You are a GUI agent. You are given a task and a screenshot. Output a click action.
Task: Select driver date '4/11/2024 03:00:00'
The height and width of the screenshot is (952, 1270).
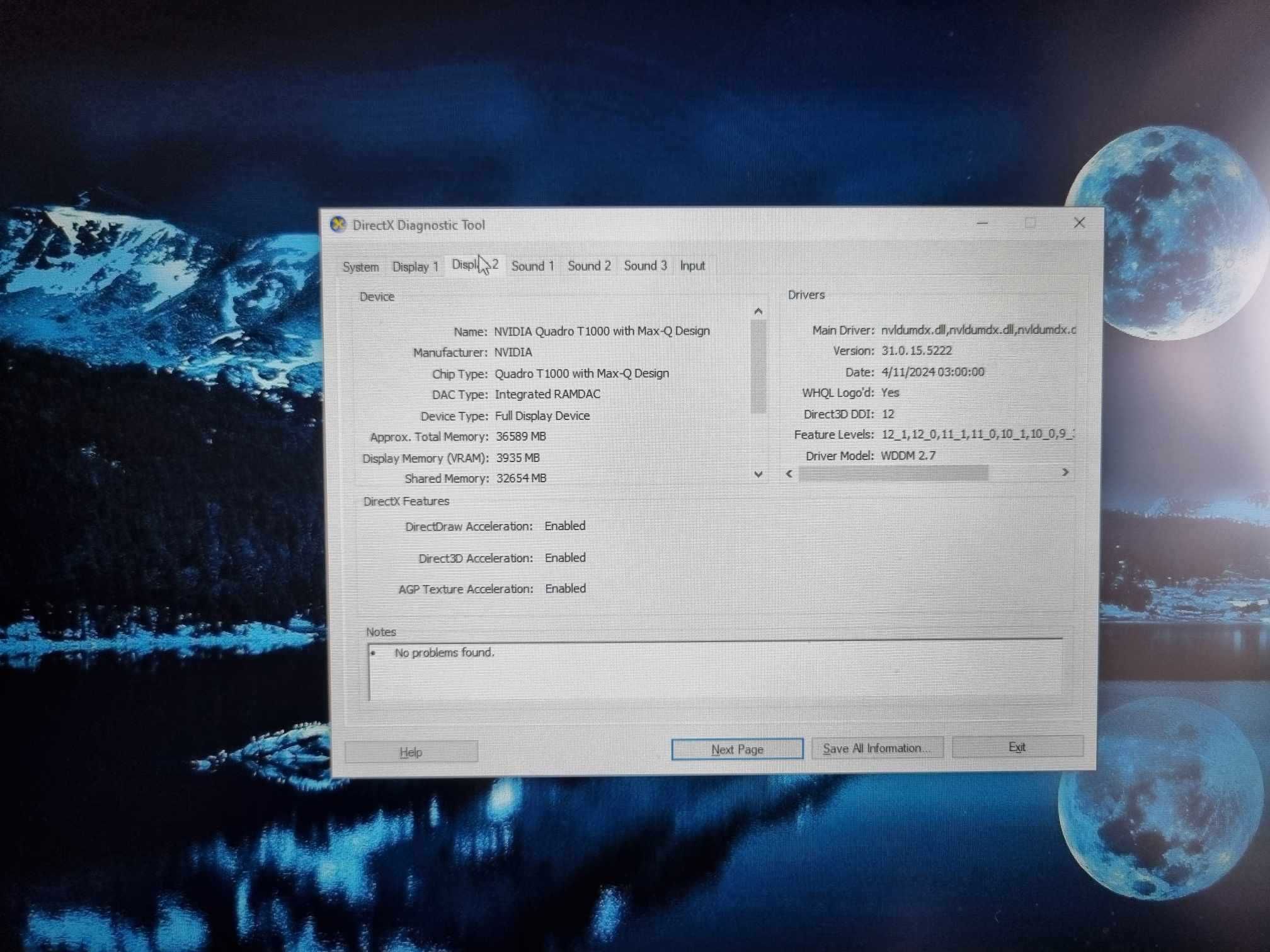pyautogui.click(x=932, y=372)
